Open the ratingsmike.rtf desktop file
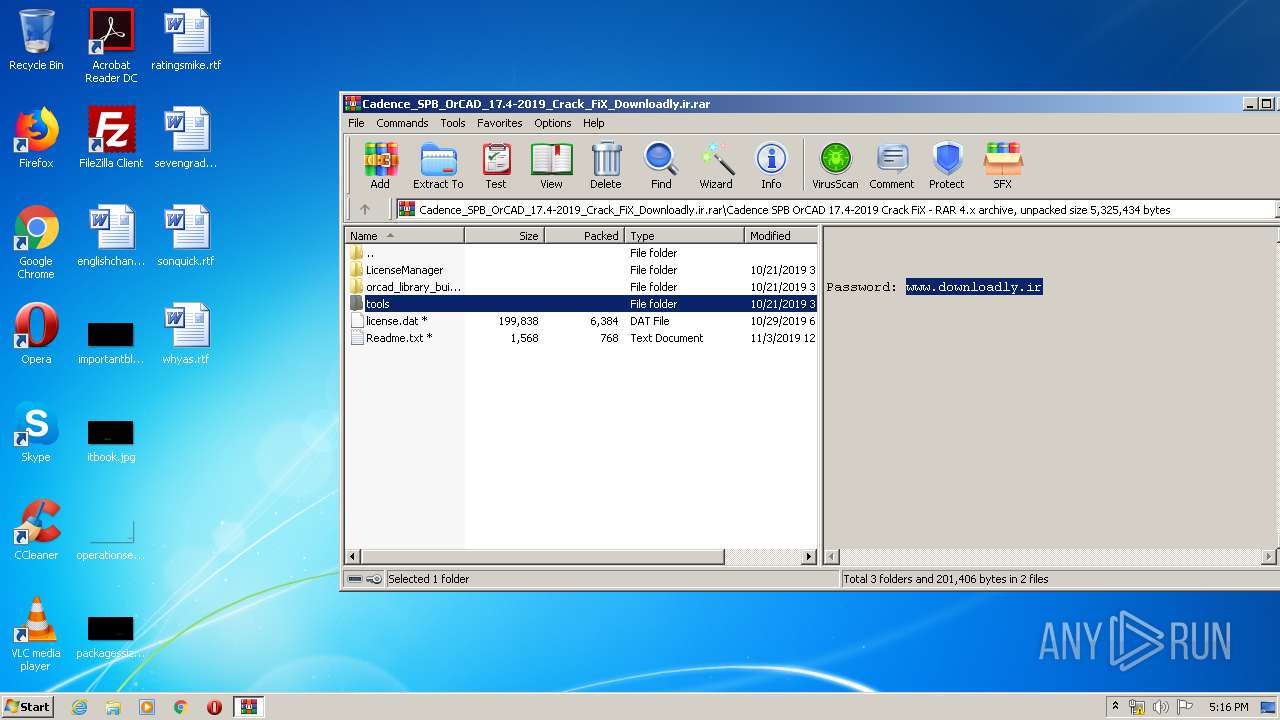The image size is (1280, 720). (186, 40)
